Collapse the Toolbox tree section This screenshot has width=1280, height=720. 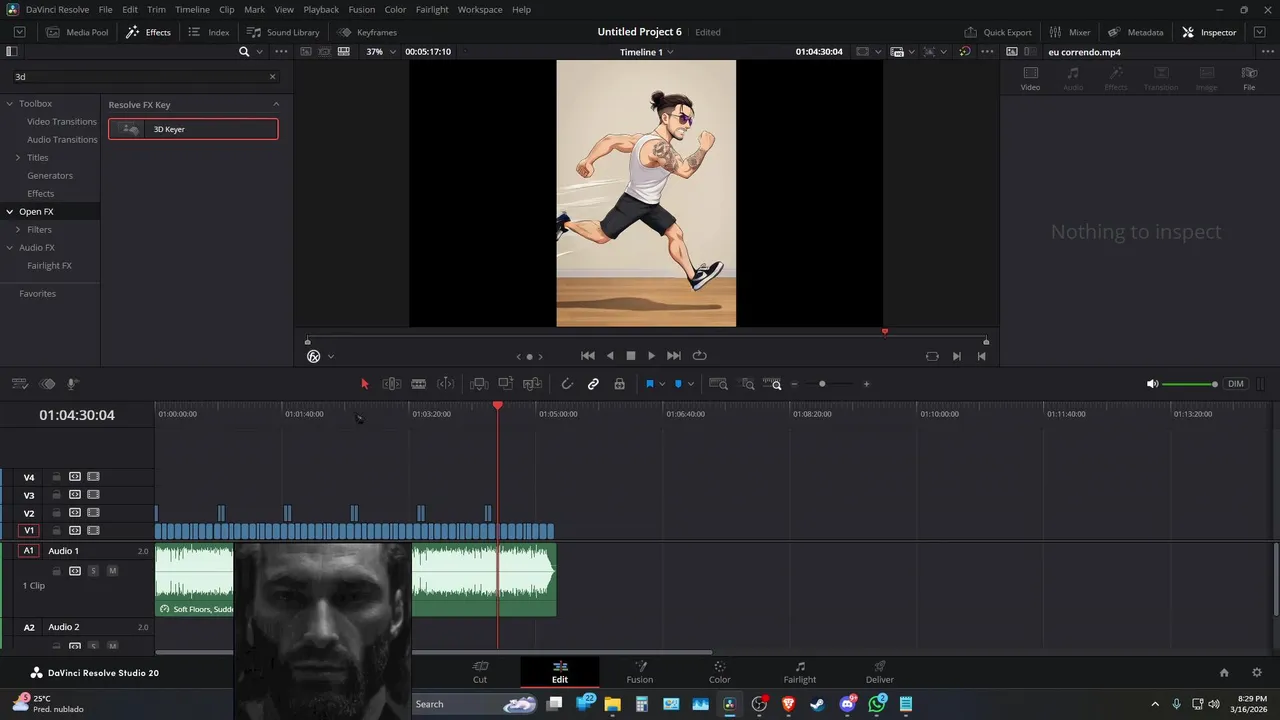click(10, 104)
